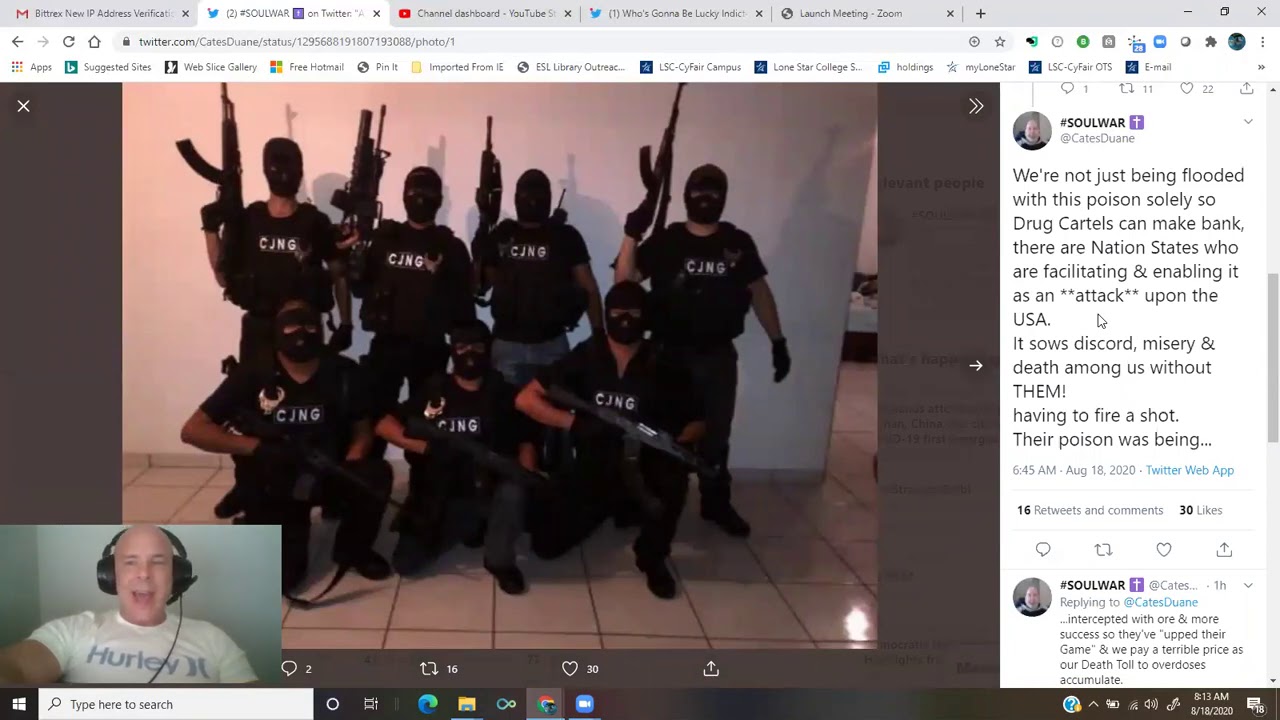
Task: Go back in browser history
Action: (x=18, y=42)
